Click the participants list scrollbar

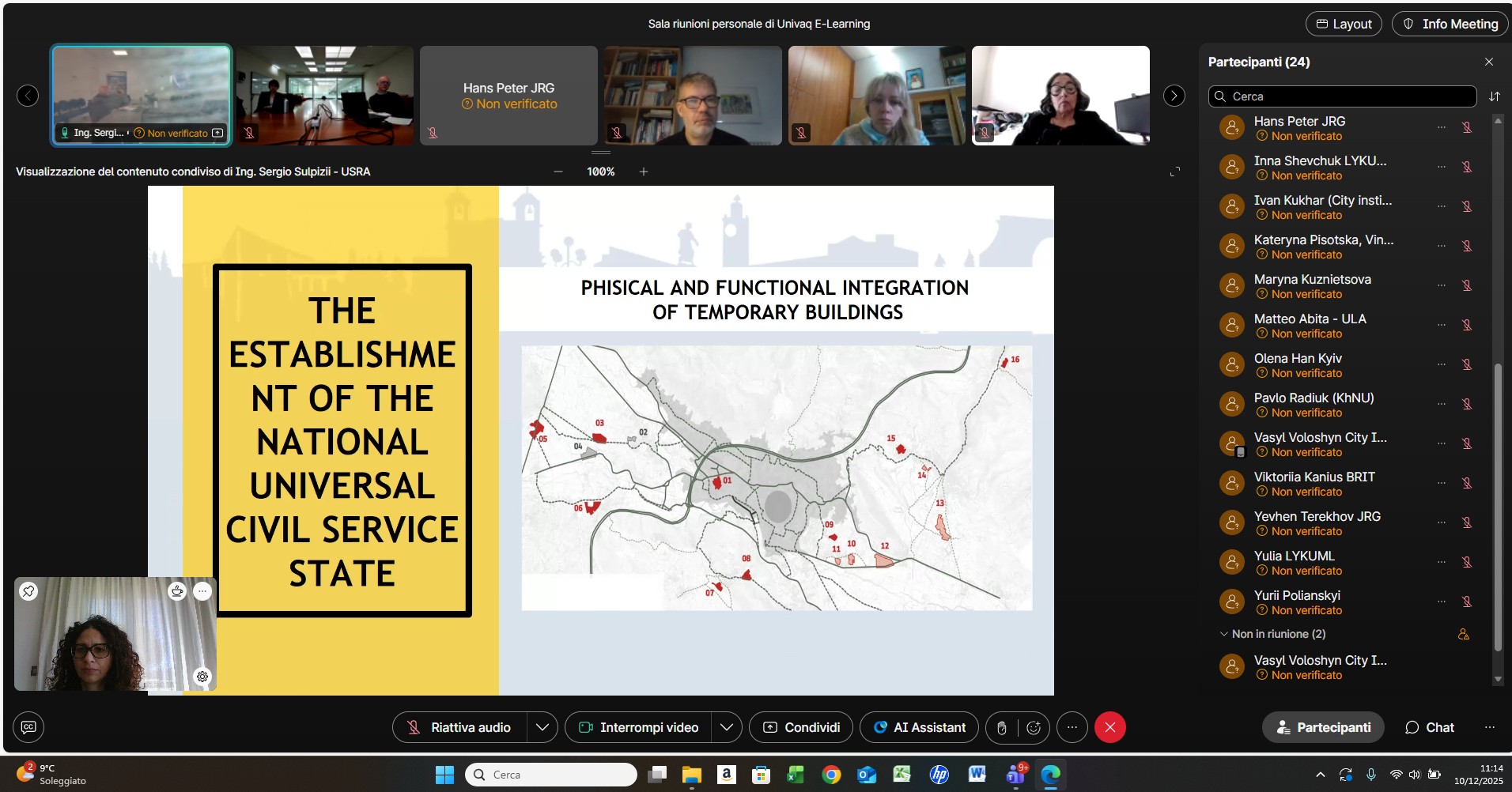1497,506
